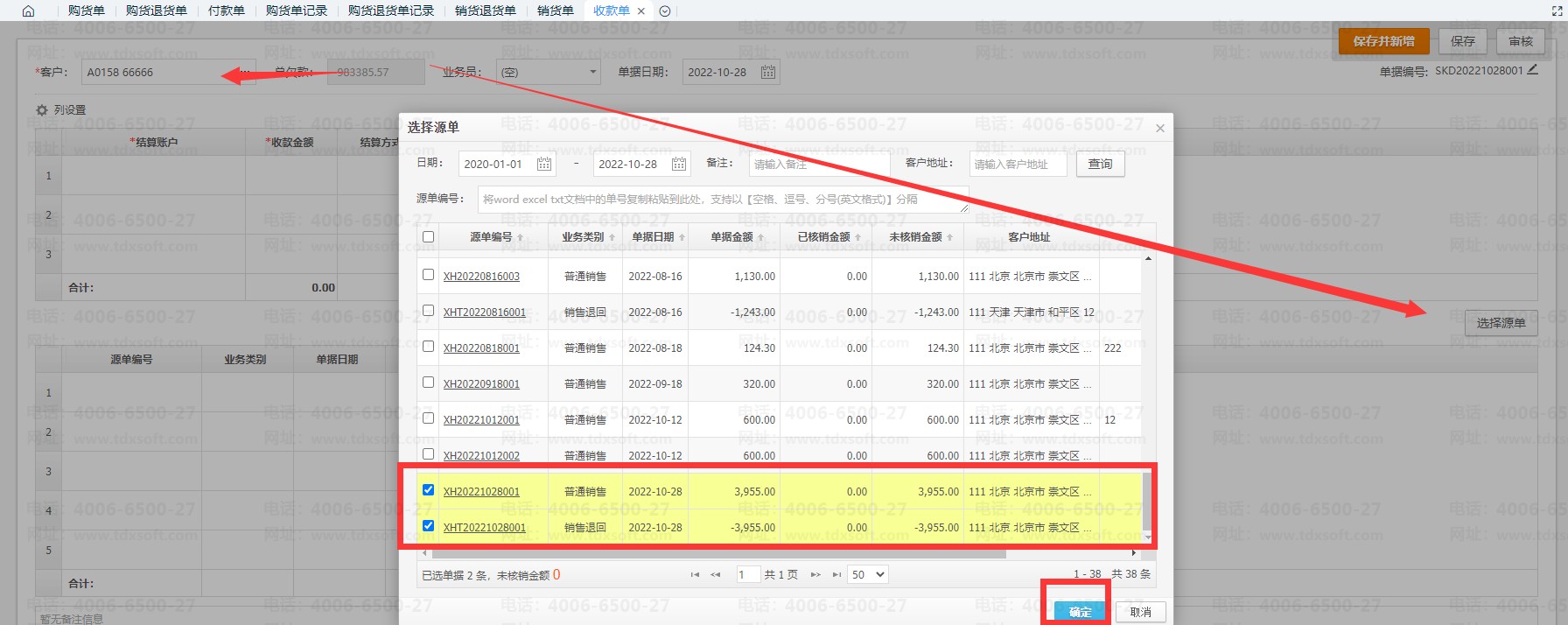Uncheck the XH20221028001 row checkbox
Screen dimensions: 1568x625
(x=428, y=490)
